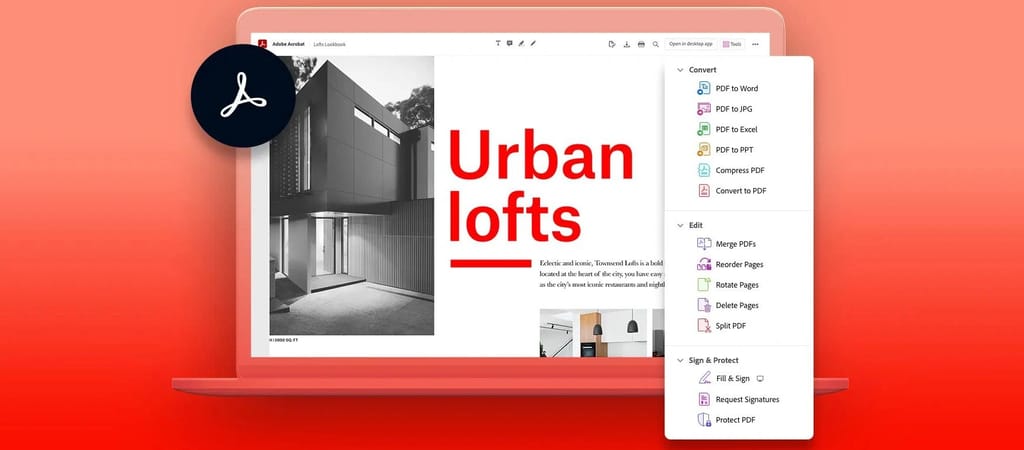Collapse the Edit section chevron
The width and height of the screenshot is (1024, 450).
(680, 225)
